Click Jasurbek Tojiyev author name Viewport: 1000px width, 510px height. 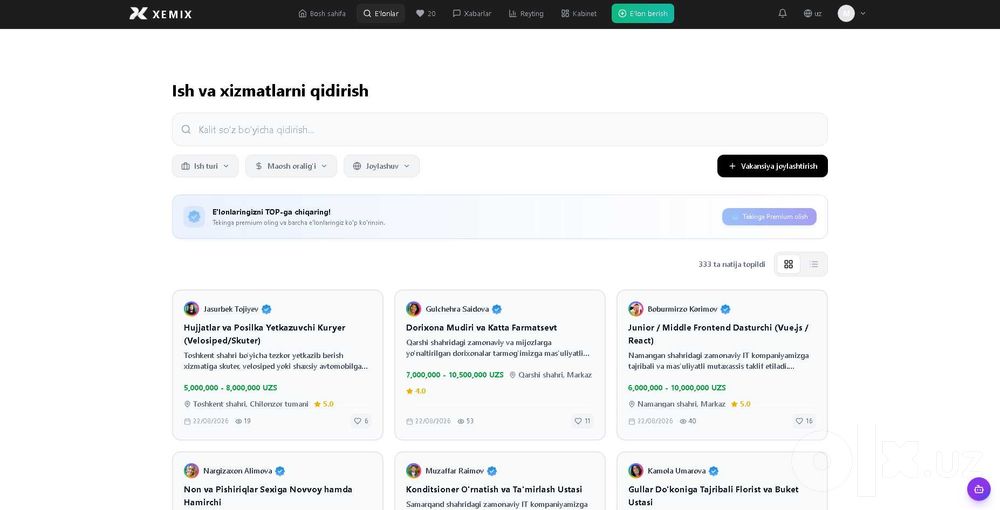pos(231,309)
